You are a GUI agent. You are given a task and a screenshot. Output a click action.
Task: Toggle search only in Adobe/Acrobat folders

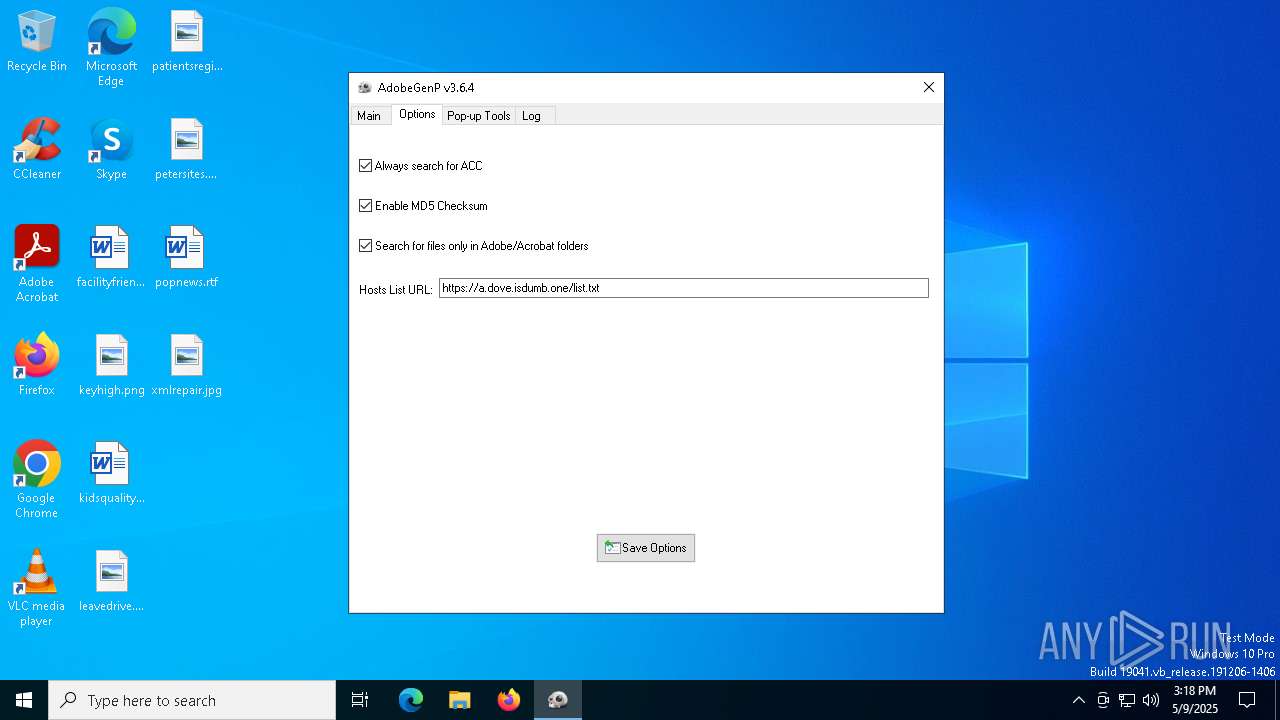coord(366,246)
